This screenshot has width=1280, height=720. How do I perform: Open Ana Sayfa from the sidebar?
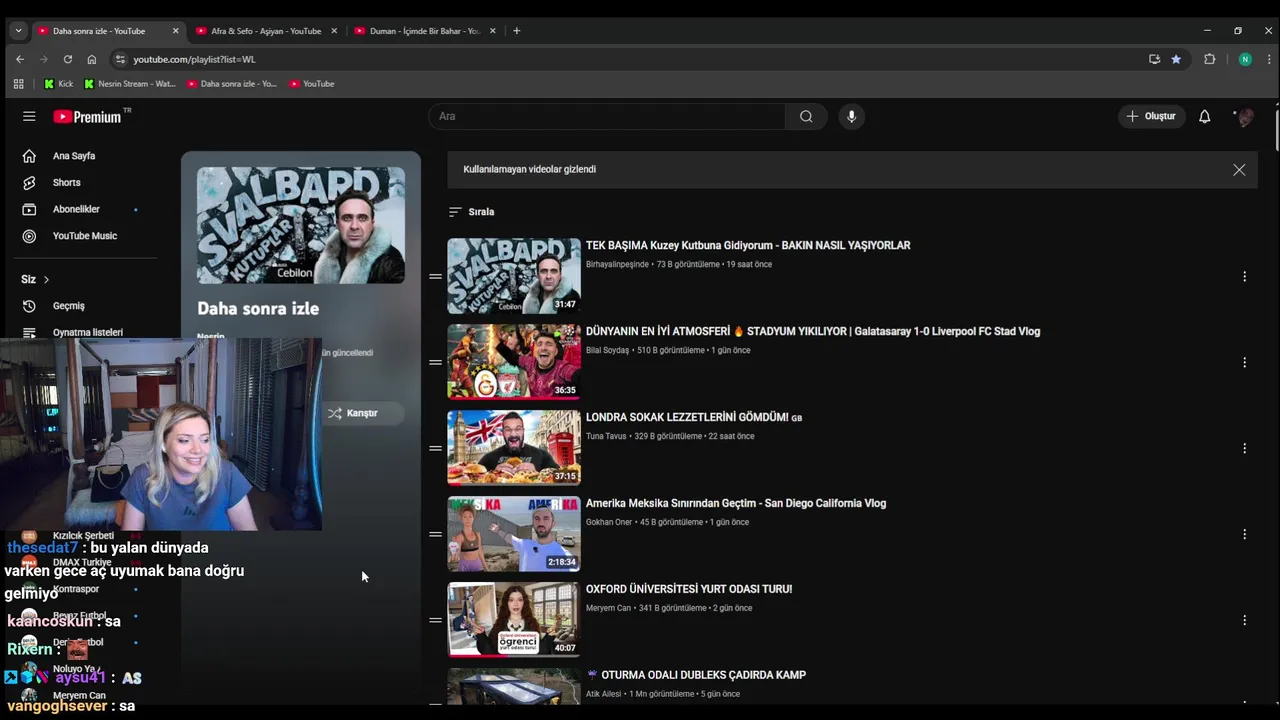coord(74,156)
